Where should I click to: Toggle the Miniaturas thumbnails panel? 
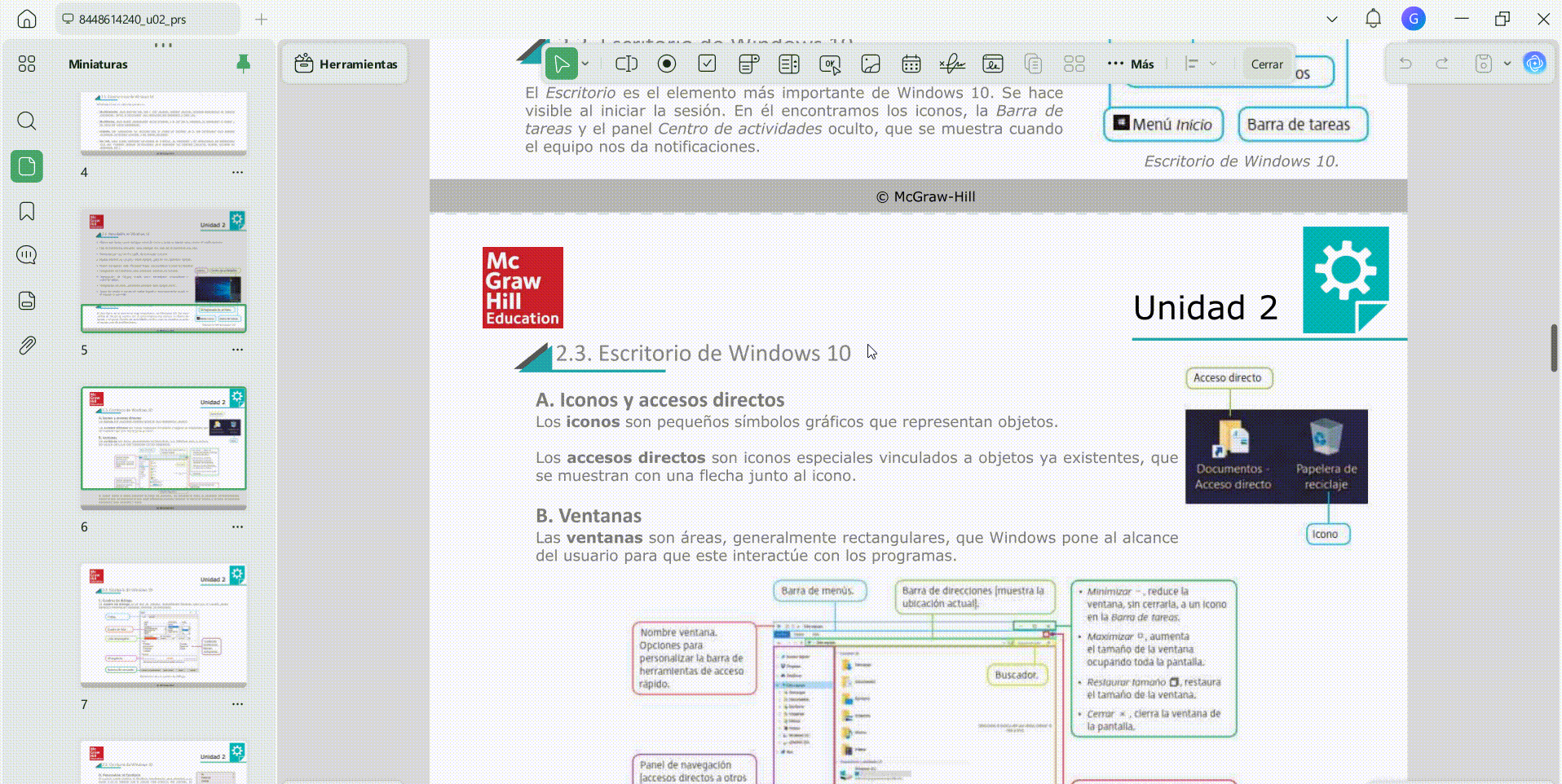(x=27, y=166)
